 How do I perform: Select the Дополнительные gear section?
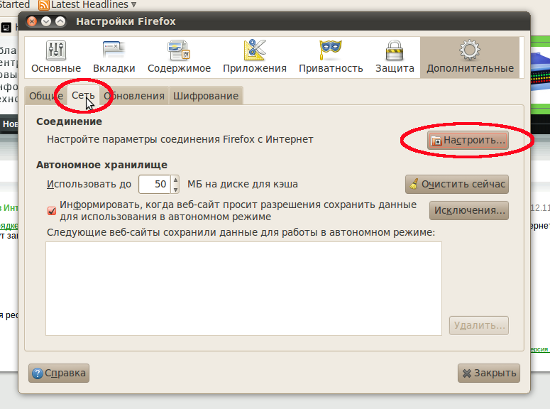click(470, 57)
